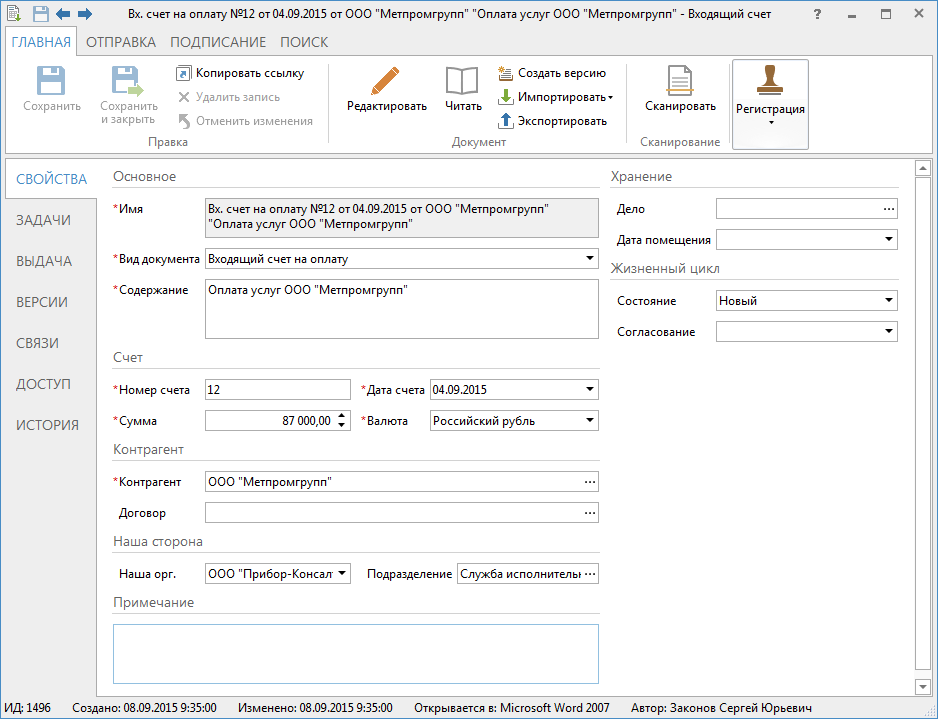
Task: Click into the Номер счета field
Action: pyautogui.click(x=278, y=389)
